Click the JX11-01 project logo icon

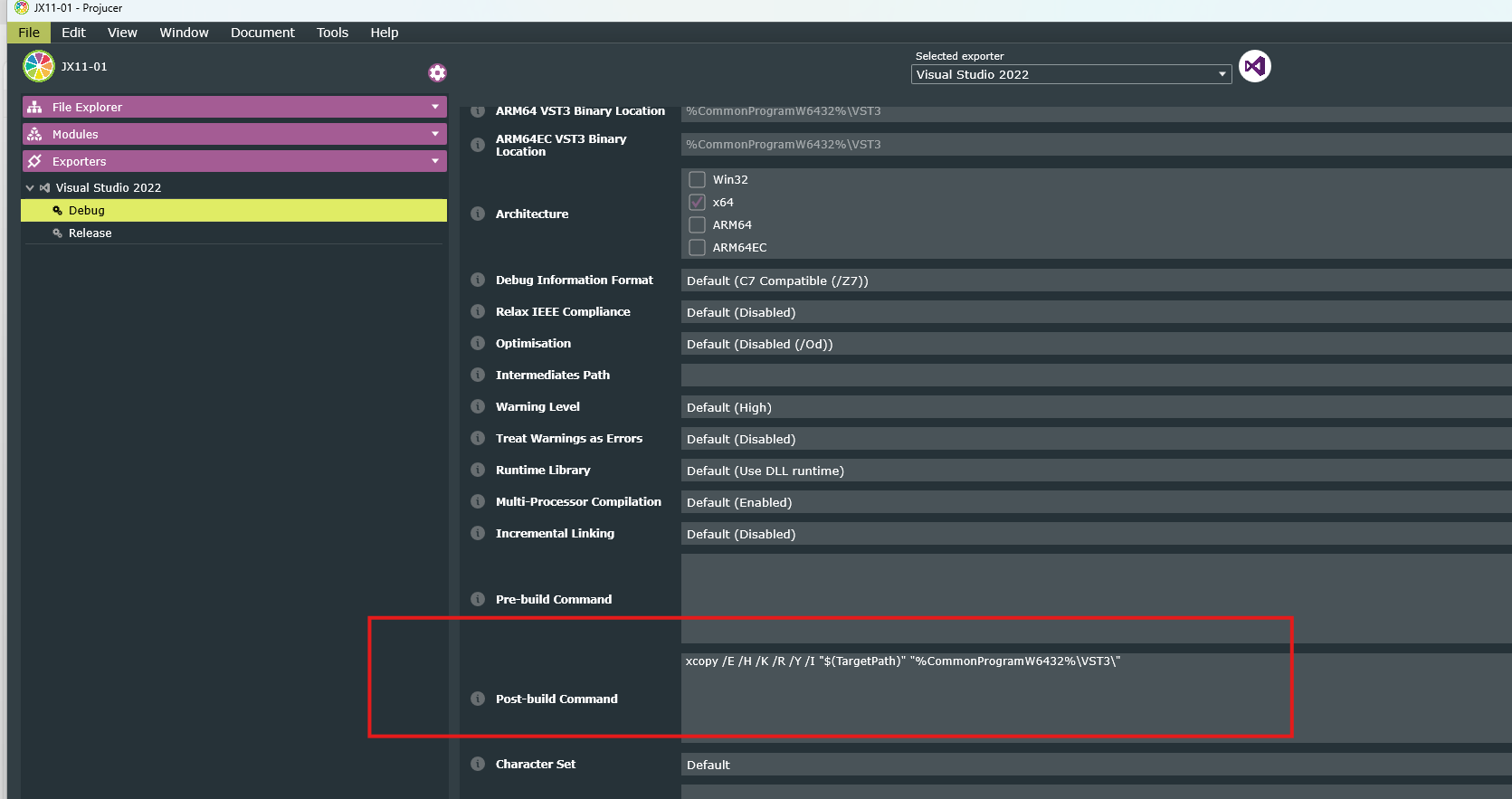[39, 66]
